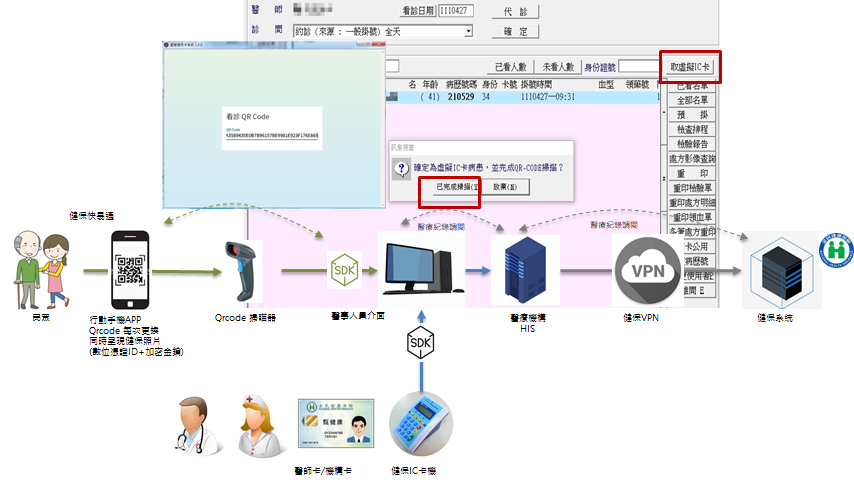
Task: Close the QR code scanner window
Action: tap(380, 45)
